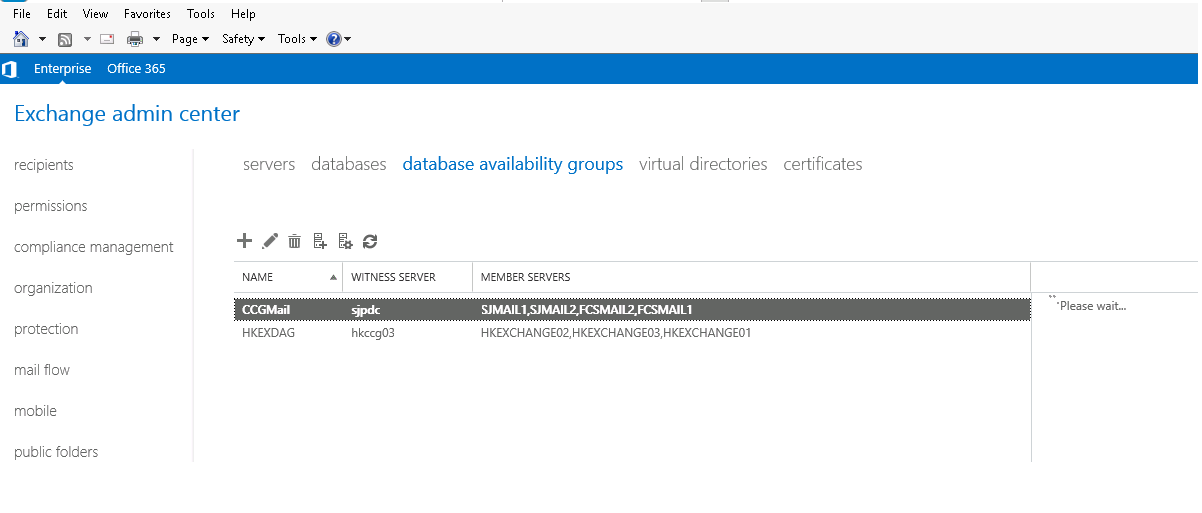Click the hkccg03 witness server cell
The image size is (1202, 513).
[373, 333]
